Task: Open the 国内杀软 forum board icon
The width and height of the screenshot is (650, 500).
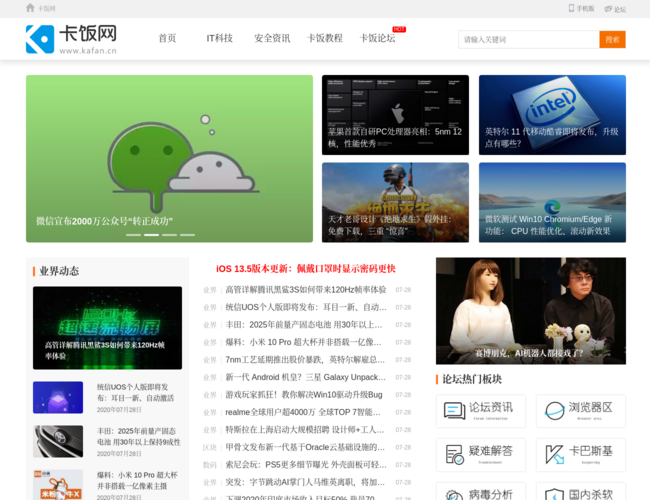Action: [581, 491]
